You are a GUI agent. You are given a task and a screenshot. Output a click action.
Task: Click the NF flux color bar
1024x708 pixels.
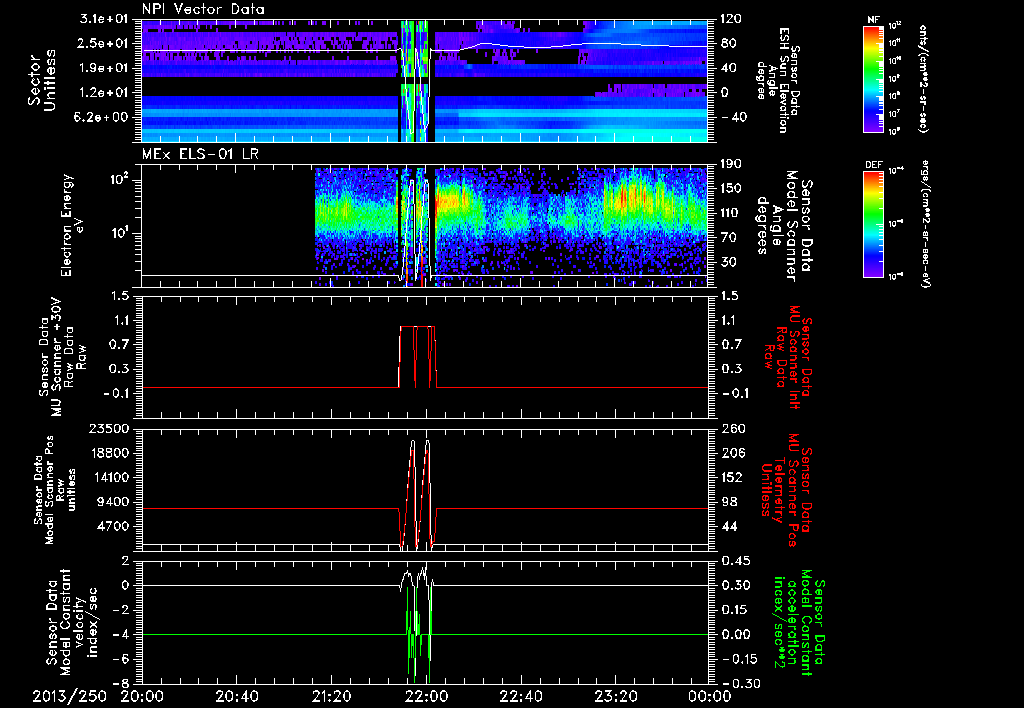click(873, 78)
